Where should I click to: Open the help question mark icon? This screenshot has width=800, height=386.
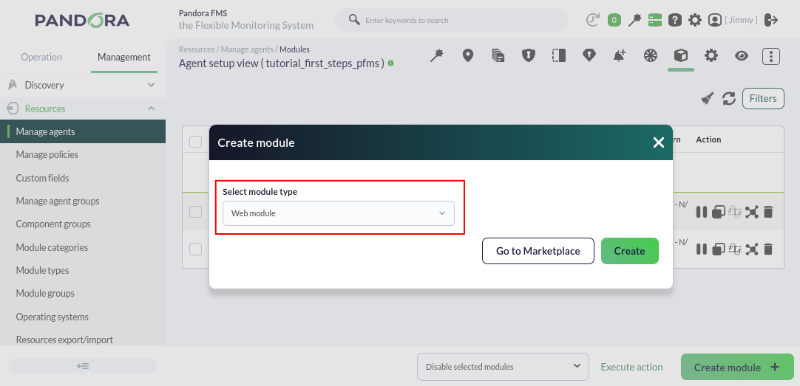coord(675,20)
